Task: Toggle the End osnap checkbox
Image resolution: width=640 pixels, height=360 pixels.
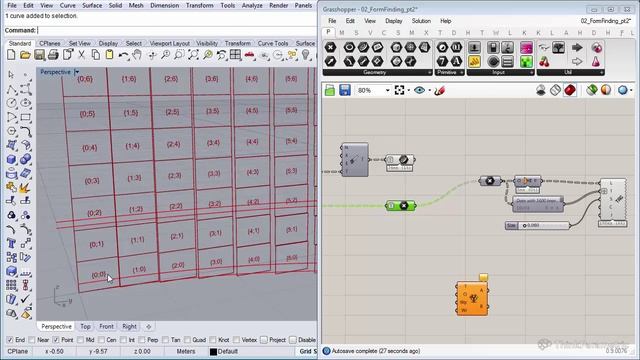Action: [10, 340]
